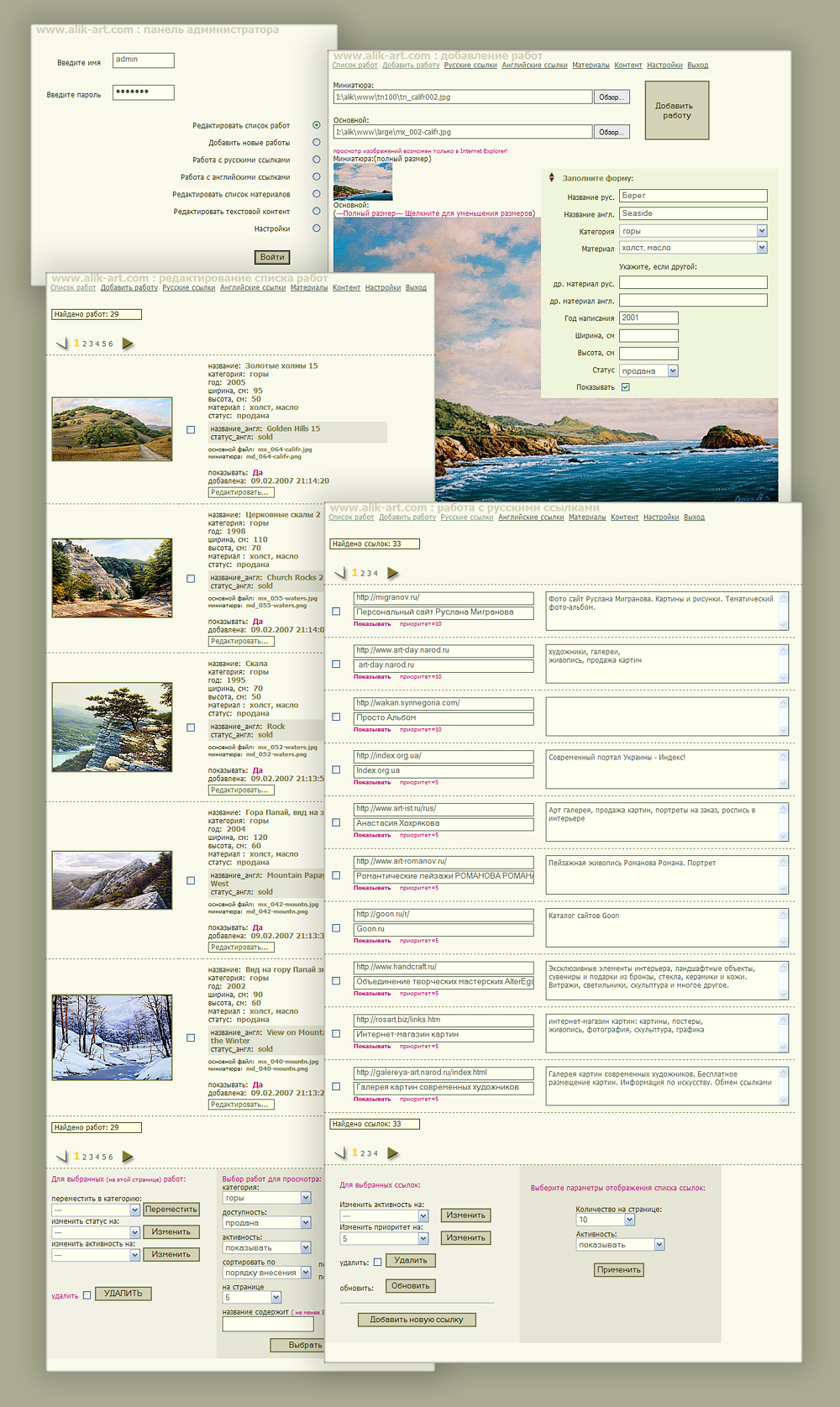
Task: Open 'Материалы' in add-work window nav
Action: (591, 66)
